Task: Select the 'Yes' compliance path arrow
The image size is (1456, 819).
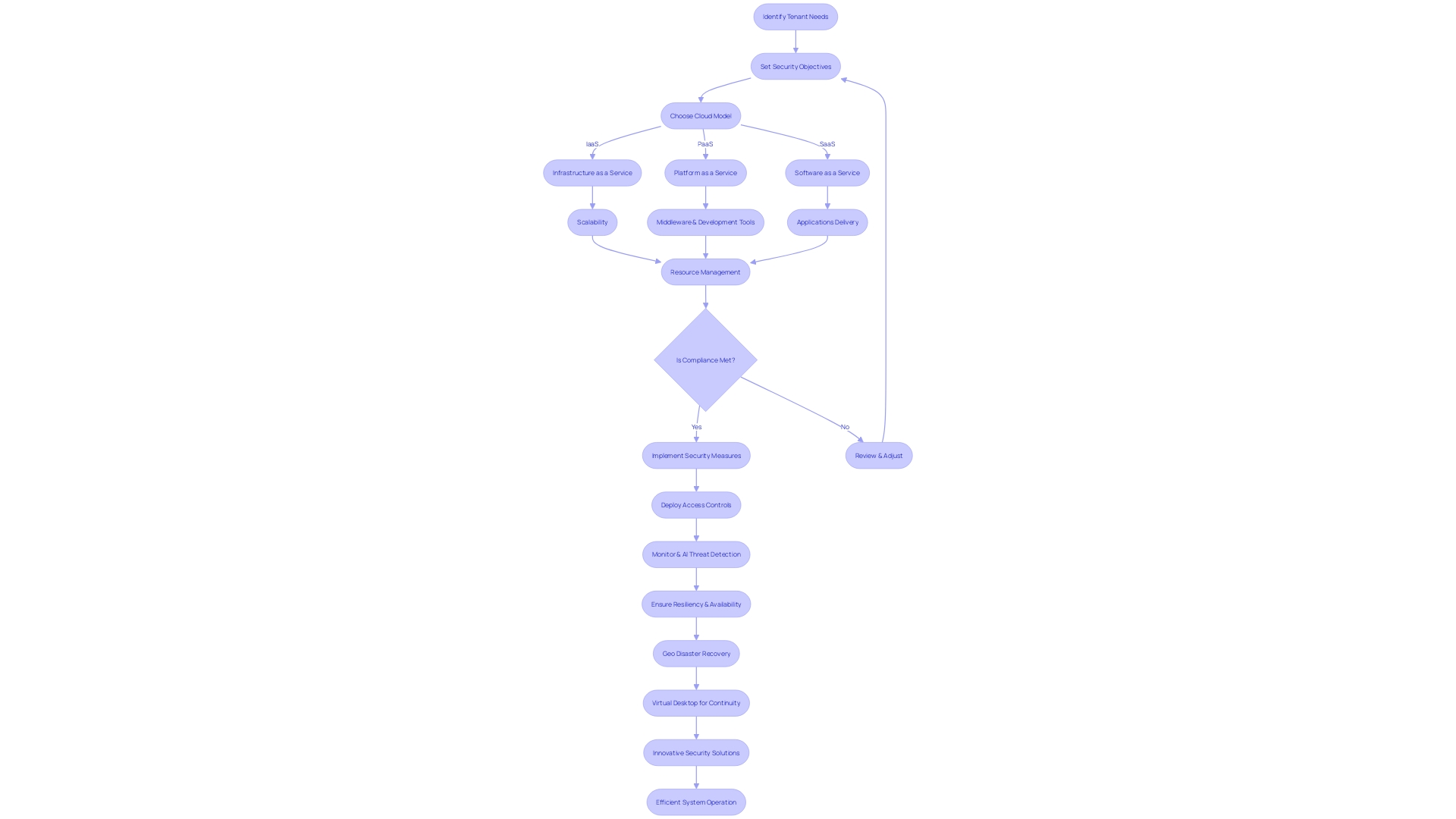Action: [x=697, y=427]
